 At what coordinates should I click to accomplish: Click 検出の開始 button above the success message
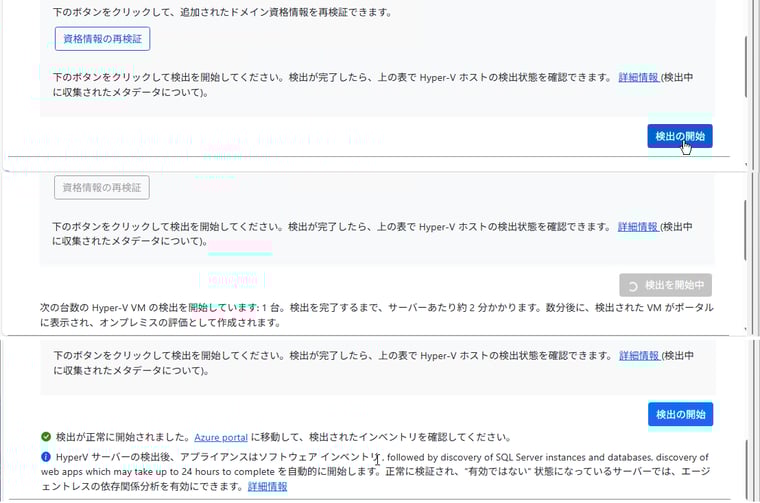point(681,414)
